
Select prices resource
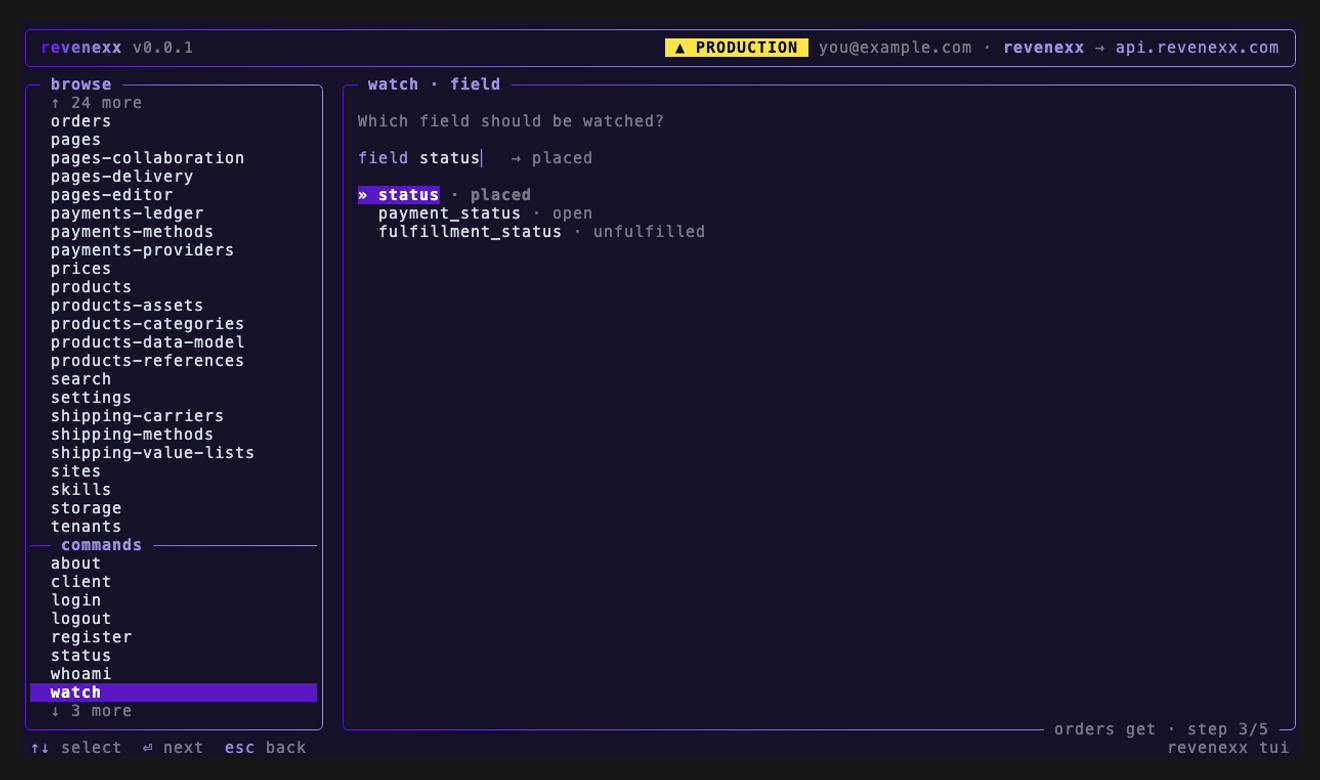[81, 268]
